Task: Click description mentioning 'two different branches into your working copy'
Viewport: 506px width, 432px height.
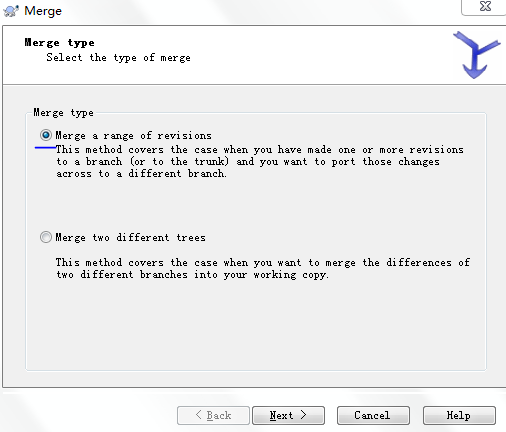Action: (x=263, y=269)
